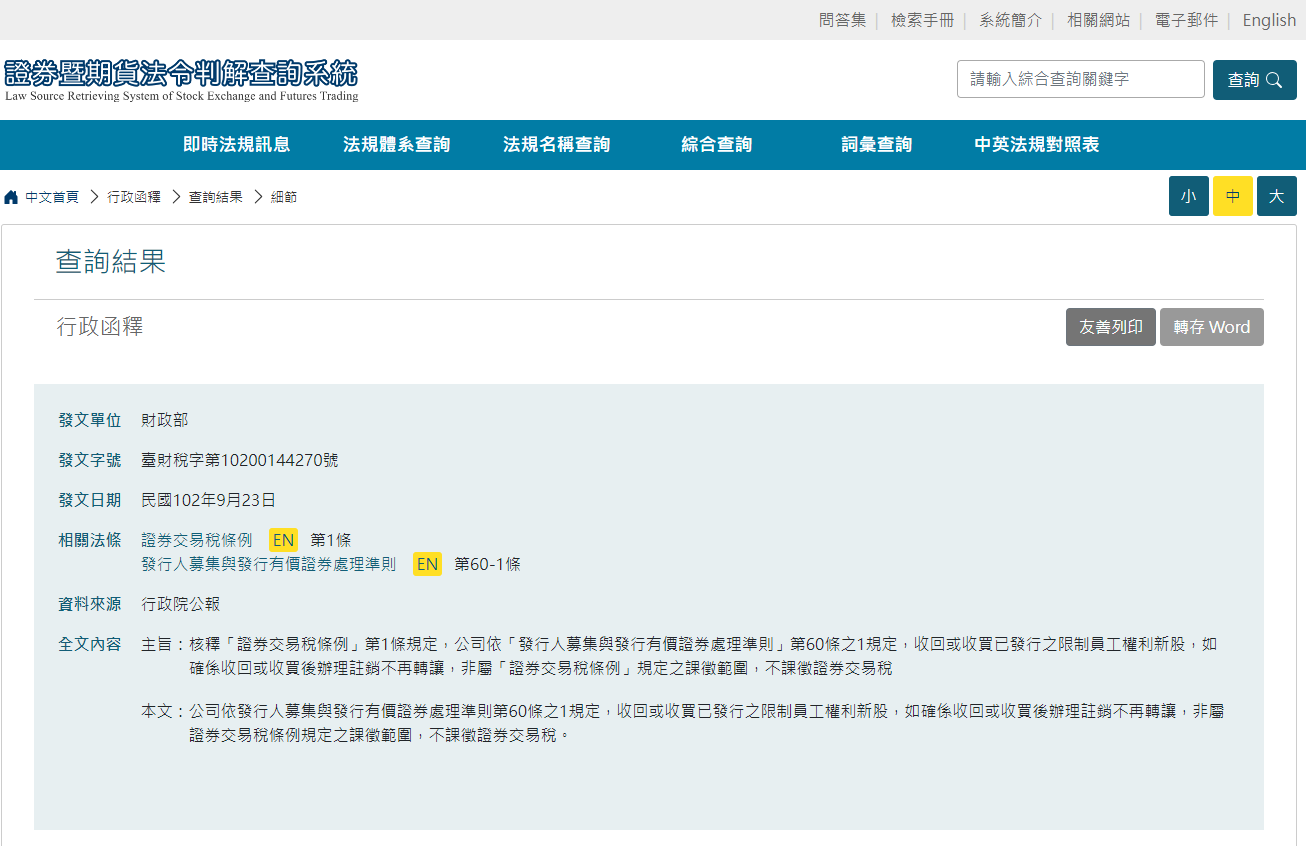Image resolution: width=1306 pixels, height=846 pixels.
Task: Open the 檢索手冊 link
Action: tap(922, 20)
